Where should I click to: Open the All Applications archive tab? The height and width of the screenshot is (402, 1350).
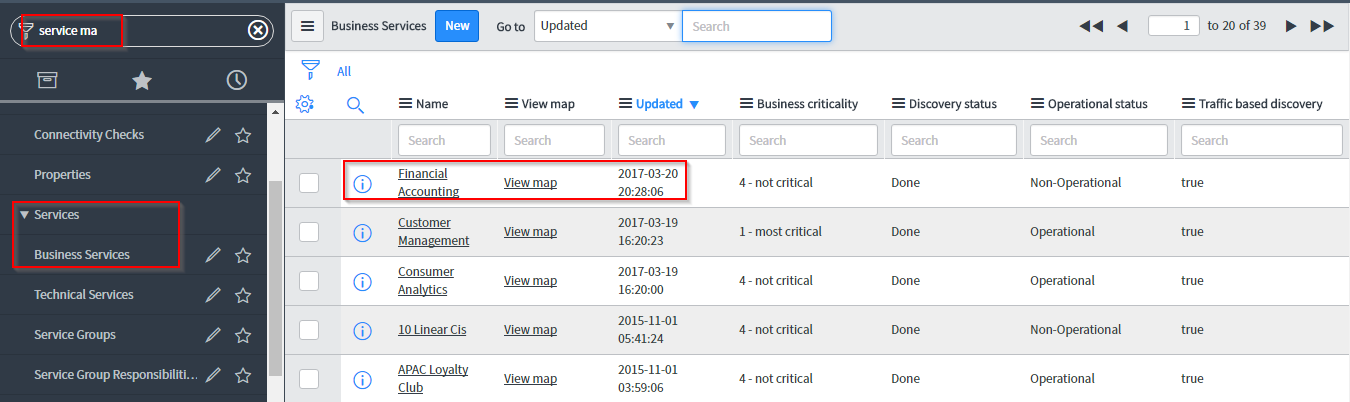coord(47,80)
